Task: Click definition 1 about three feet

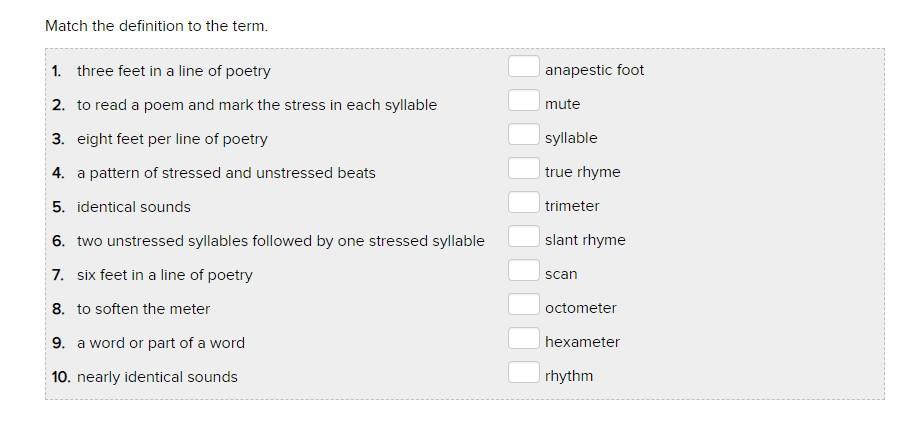Action: 173,71
